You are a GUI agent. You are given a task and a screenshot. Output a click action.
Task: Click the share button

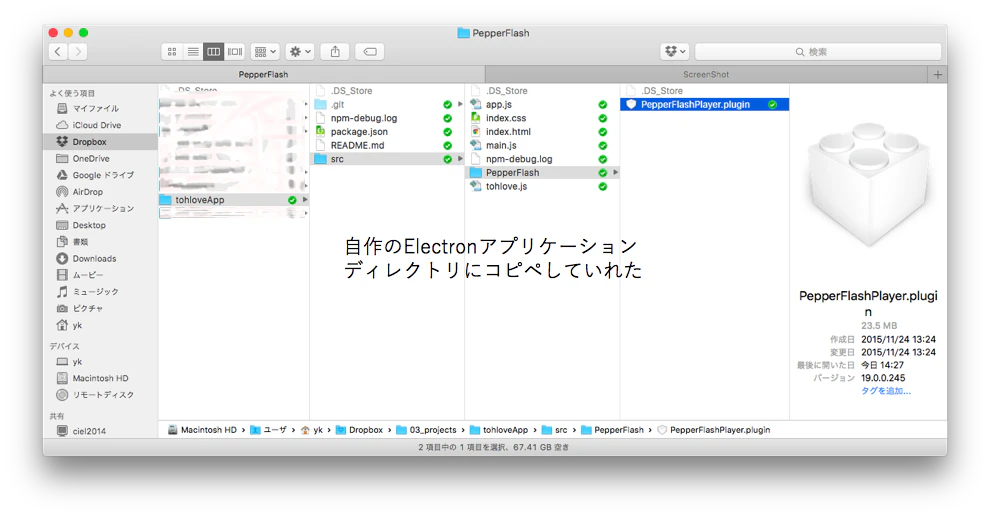335,52
